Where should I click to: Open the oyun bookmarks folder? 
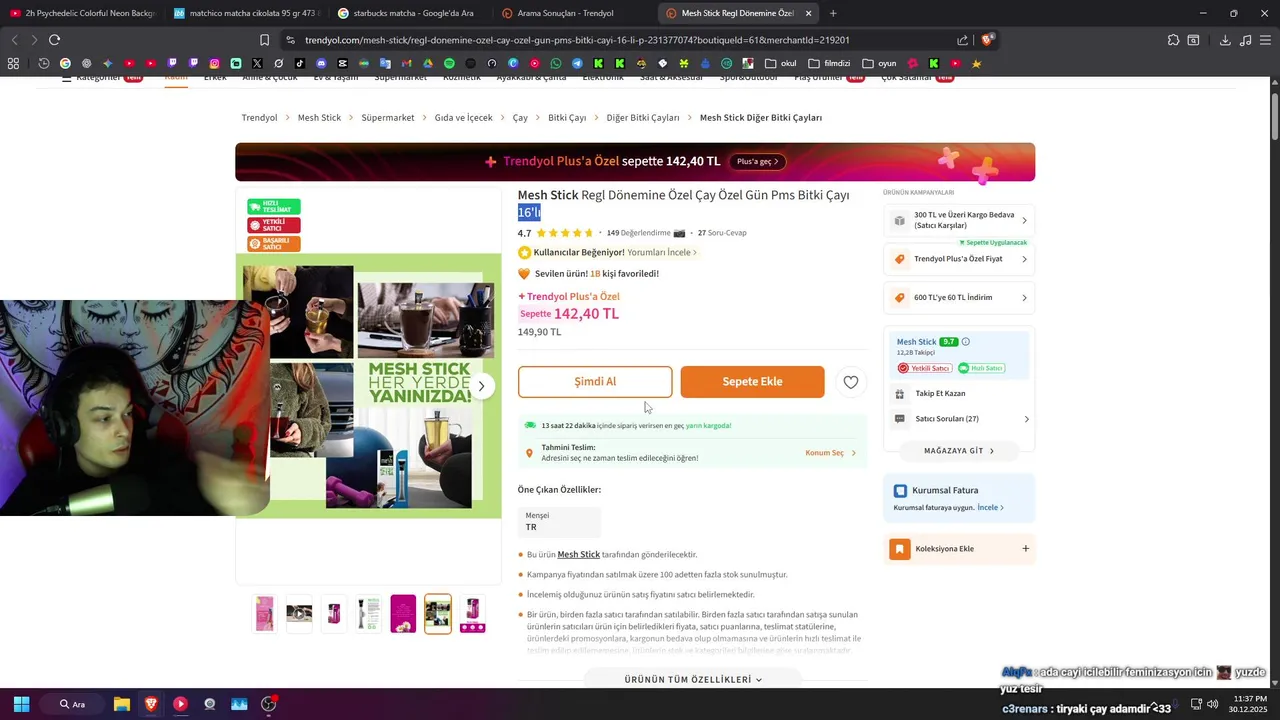point(879,63)
